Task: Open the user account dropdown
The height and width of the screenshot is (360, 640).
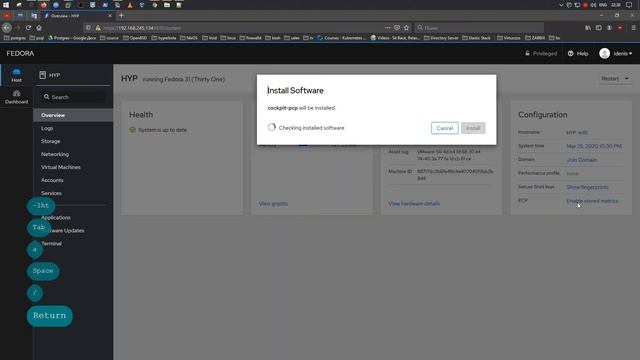Action: (616, 53)
